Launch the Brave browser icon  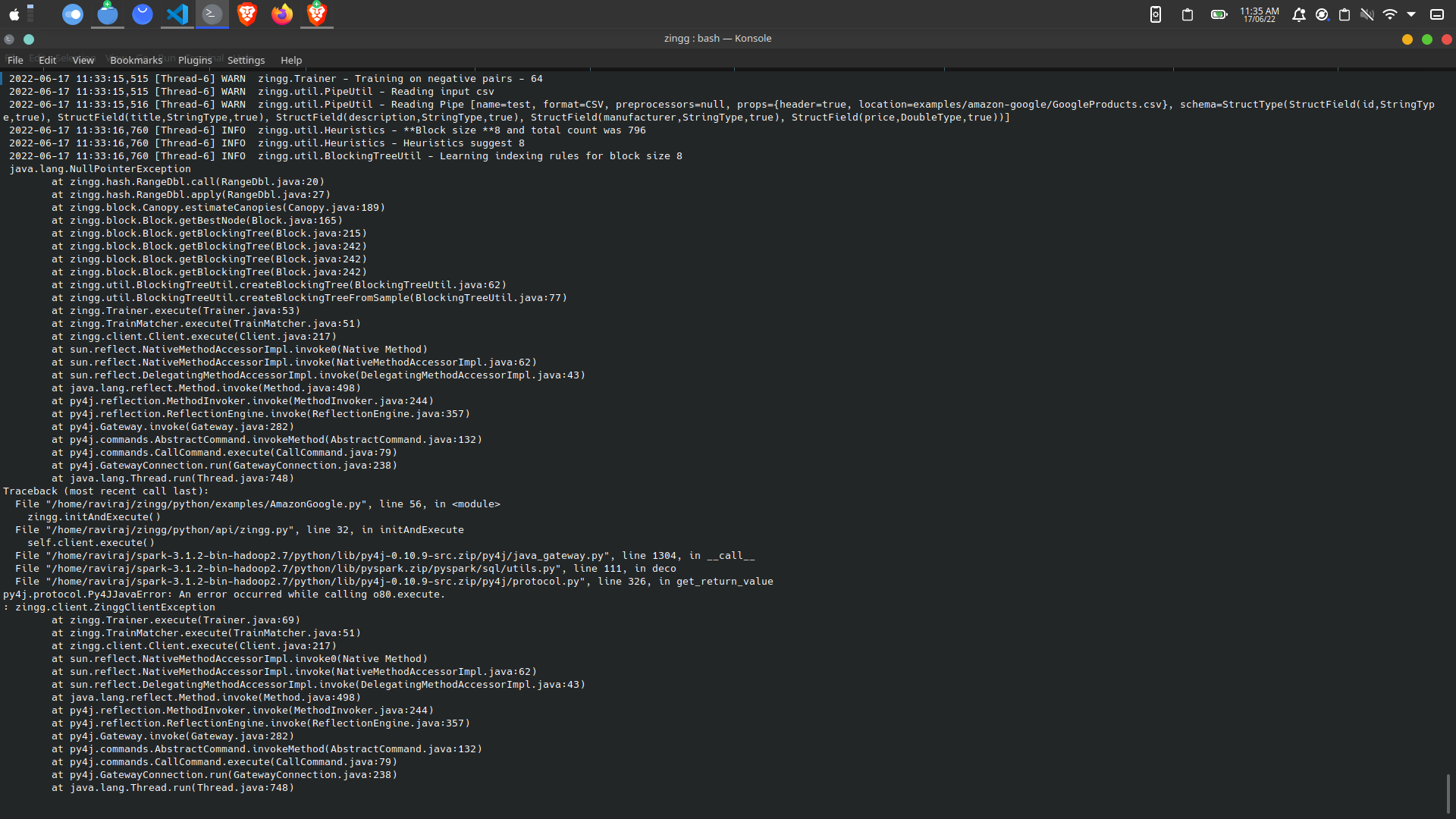[x=247, y=14]
